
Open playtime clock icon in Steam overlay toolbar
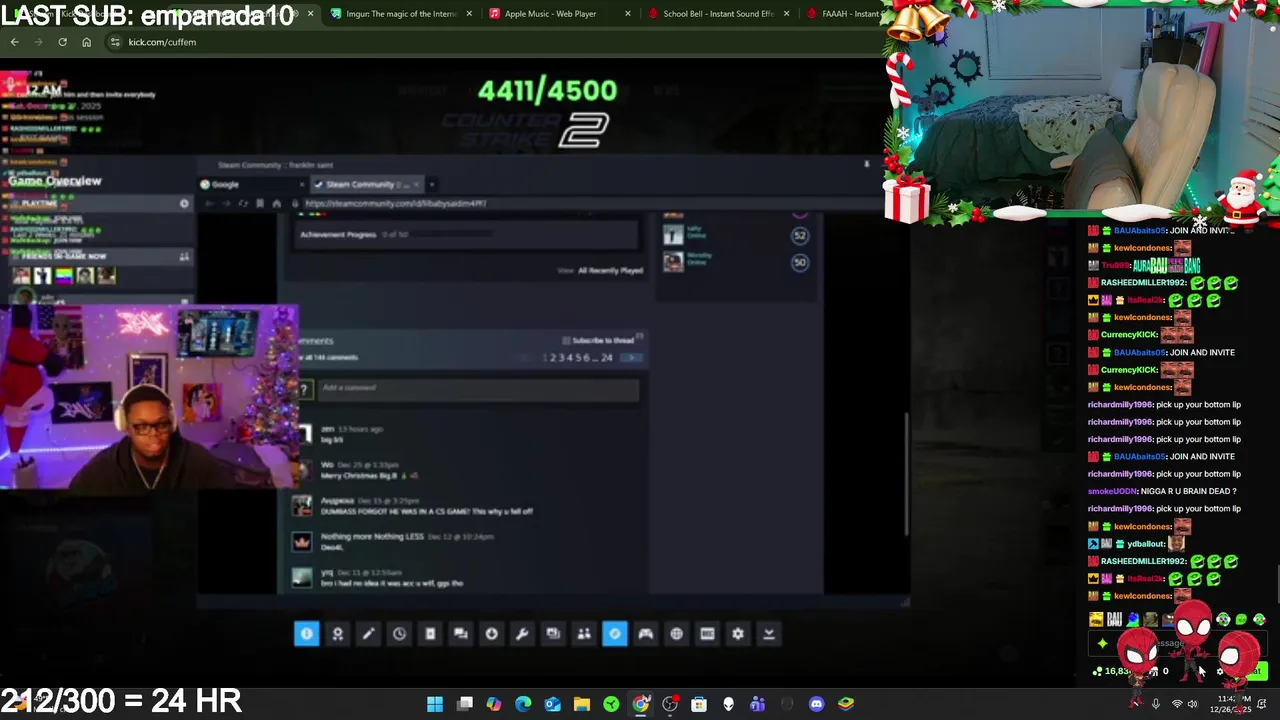pos(399,633)
